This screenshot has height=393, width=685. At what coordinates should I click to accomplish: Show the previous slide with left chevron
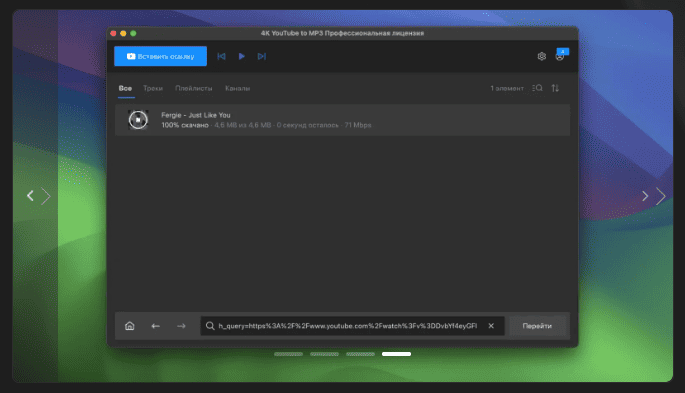coord(30,196)
